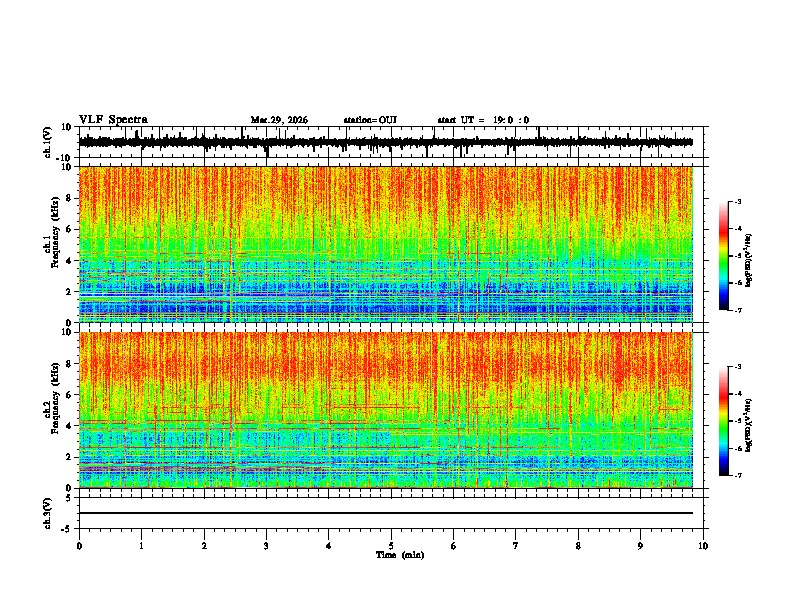Click the "2" kHz tick of ch.1 spectrogram
Image resolution: width=792 pixels, height=612 pixels.
point(69,292)
